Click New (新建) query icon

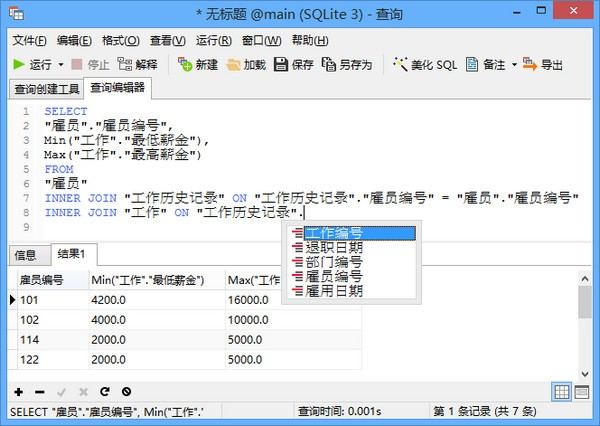(198, 64)
